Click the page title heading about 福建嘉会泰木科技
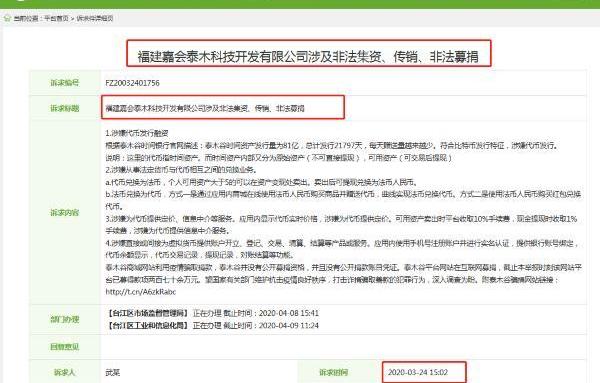This screenshot has width=600, height=383. tap(308, 57)
